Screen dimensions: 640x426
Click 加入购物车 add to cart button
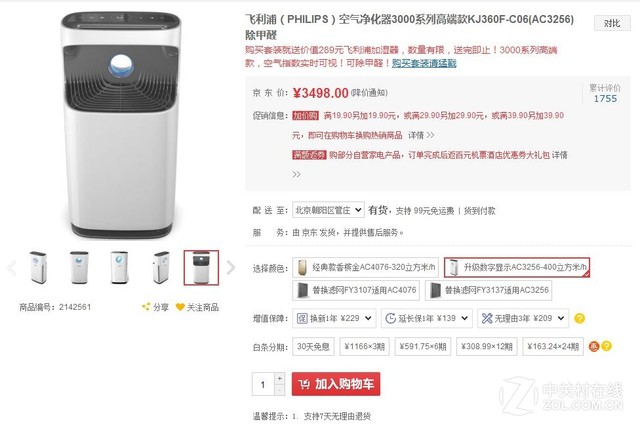click(336, 384)
